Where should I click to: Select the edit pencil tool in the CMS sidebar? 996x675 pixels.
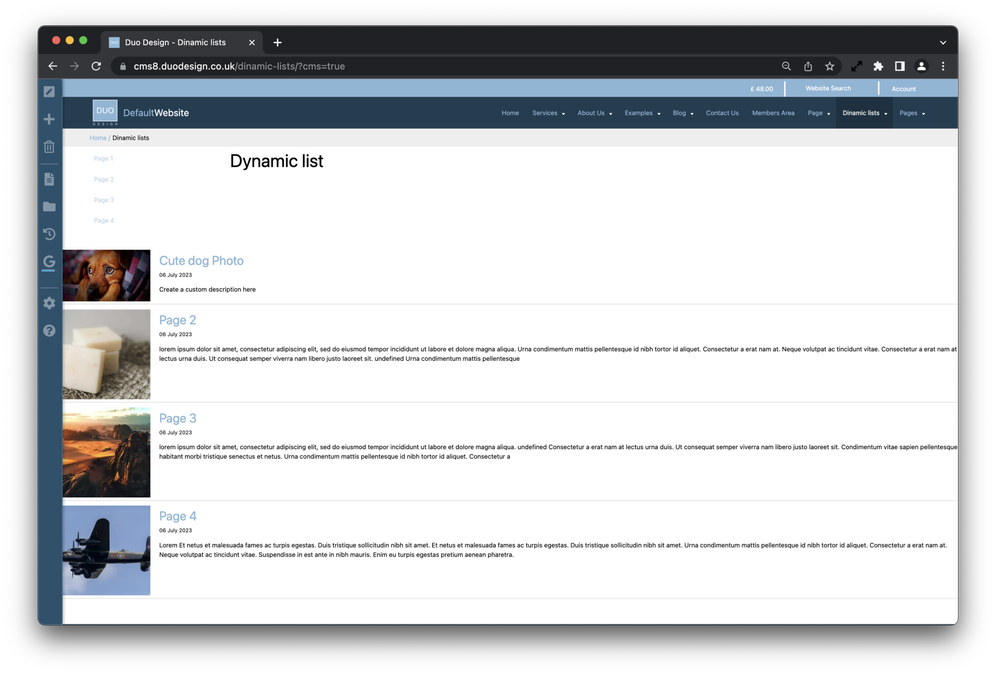[x=48, y=91]
